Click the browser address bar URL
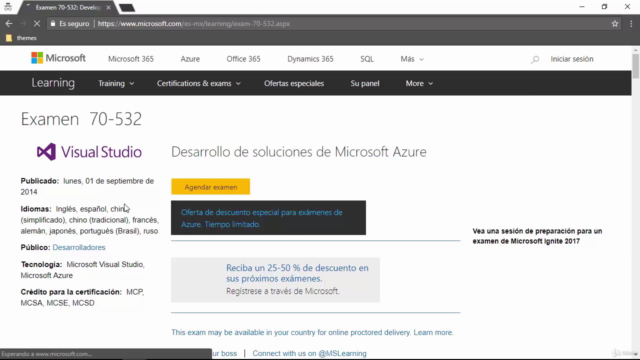 (194, 24)
